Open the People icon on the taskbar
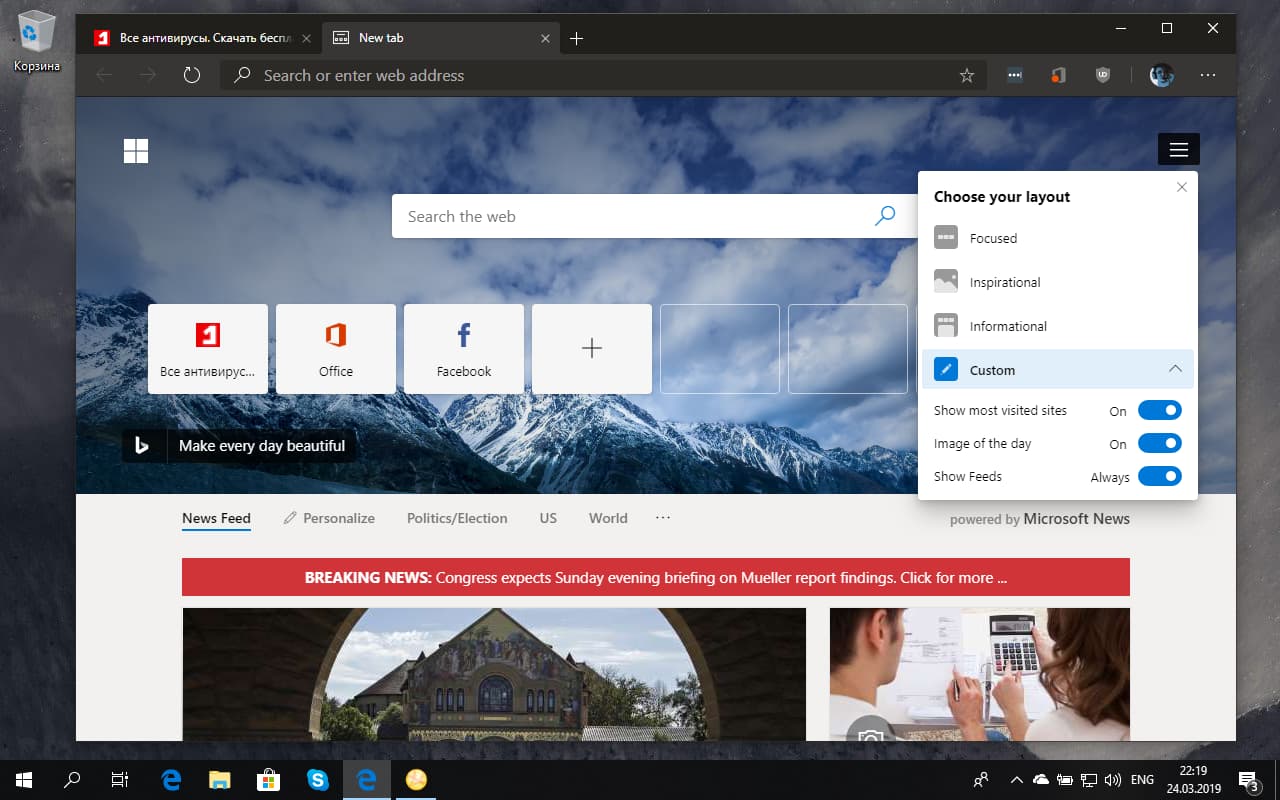 (x=982, y=780)
